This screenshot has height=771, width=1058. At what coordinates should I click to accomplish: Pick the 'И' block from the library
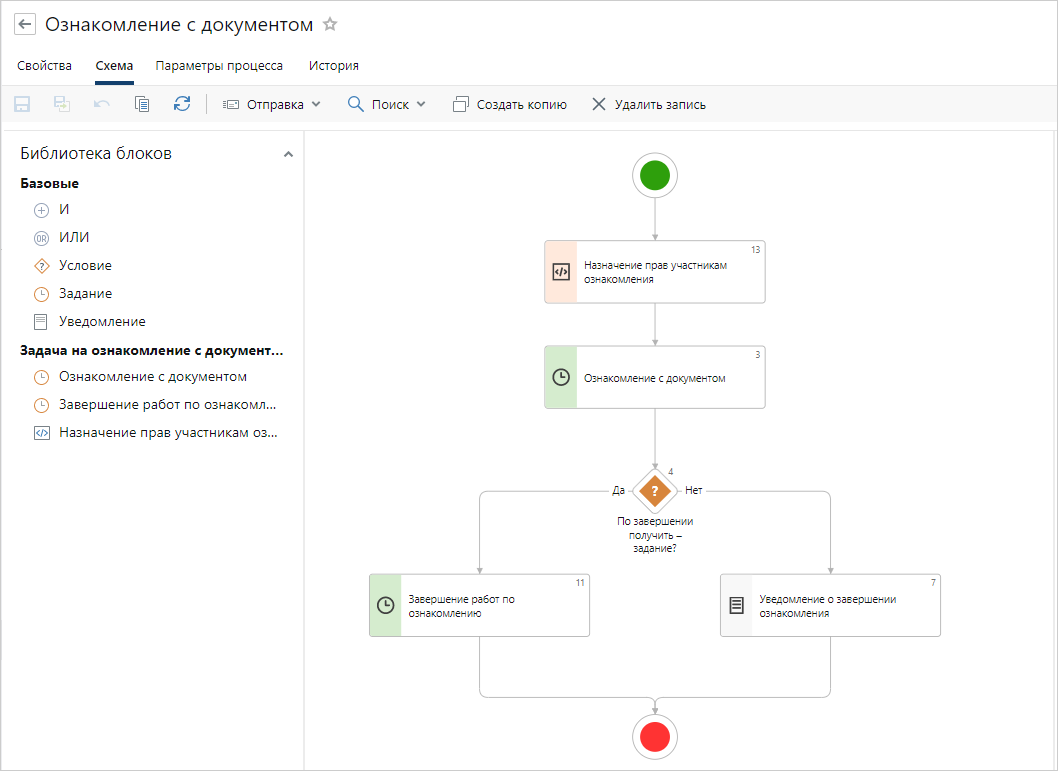pyautogui.click(x=64, y=210)
